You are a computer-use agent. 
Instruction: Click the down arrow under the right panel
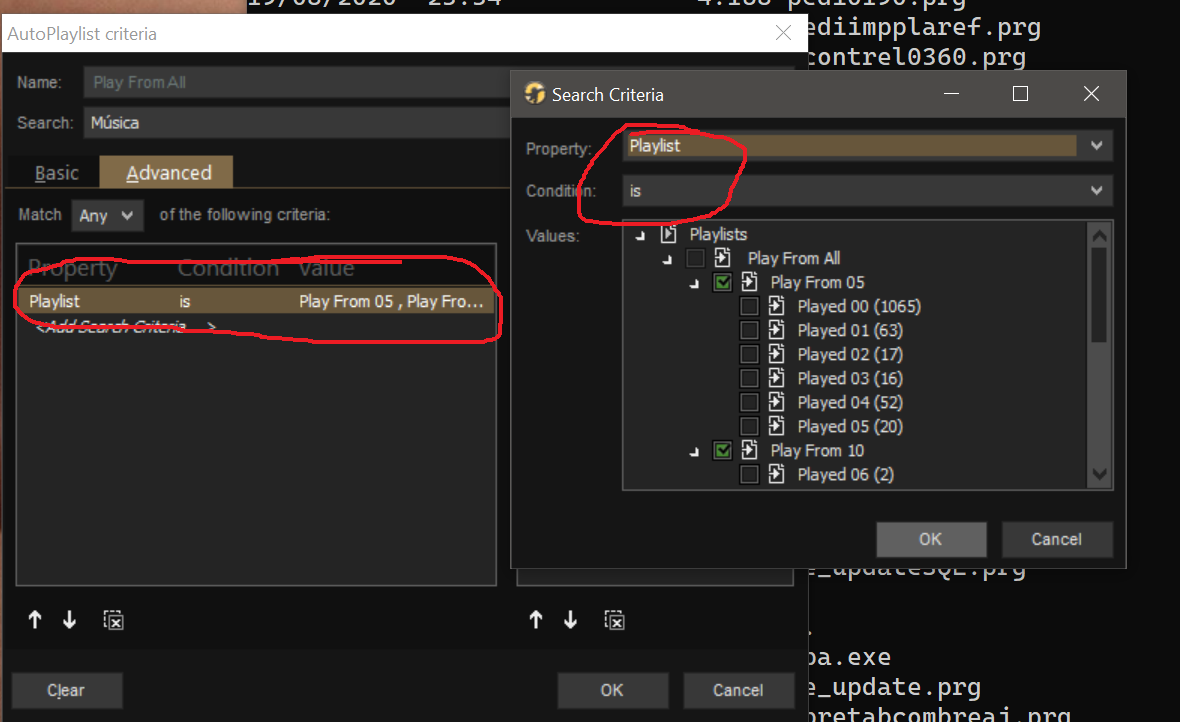click(x=570, y=620)
